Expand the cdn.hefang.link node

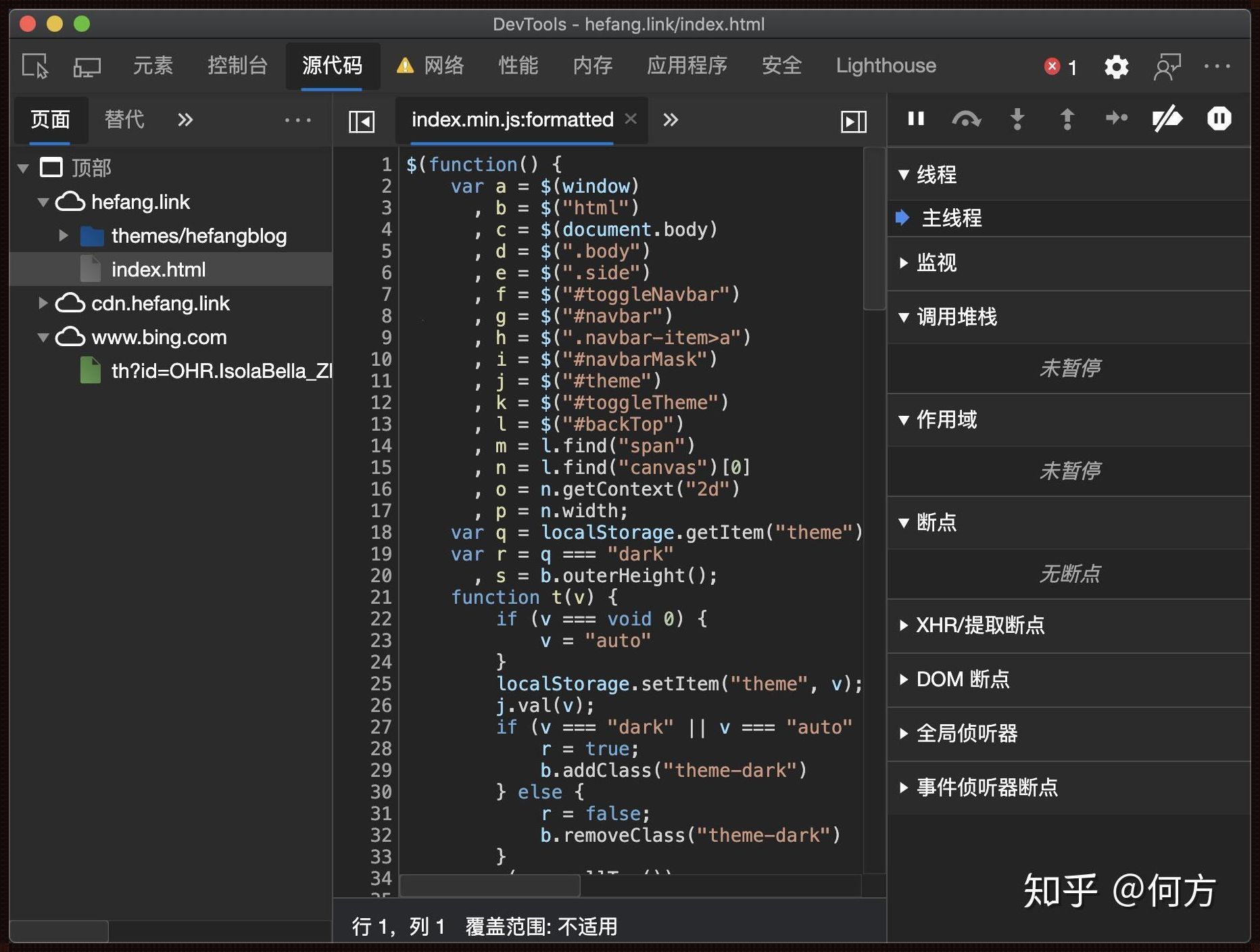click(43, 303)
